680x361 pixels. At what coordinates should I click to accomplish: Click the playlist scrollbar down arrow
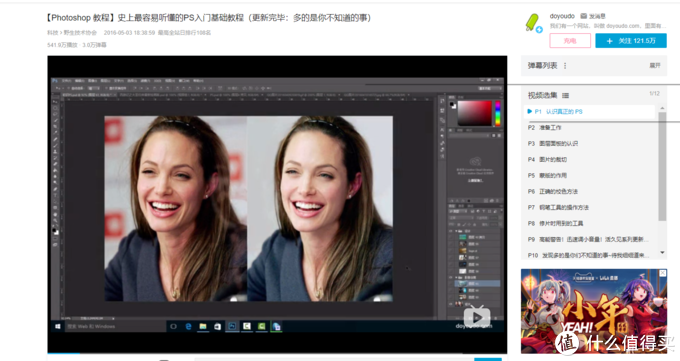[x=662, y=253]
